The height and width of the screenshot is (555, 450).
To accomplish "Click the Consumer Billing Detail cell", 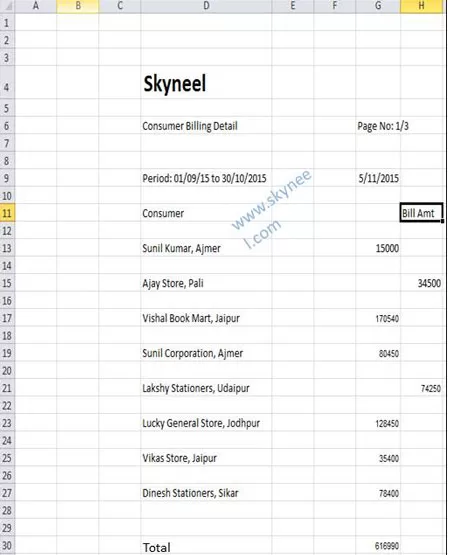I will tap(206, 126).
